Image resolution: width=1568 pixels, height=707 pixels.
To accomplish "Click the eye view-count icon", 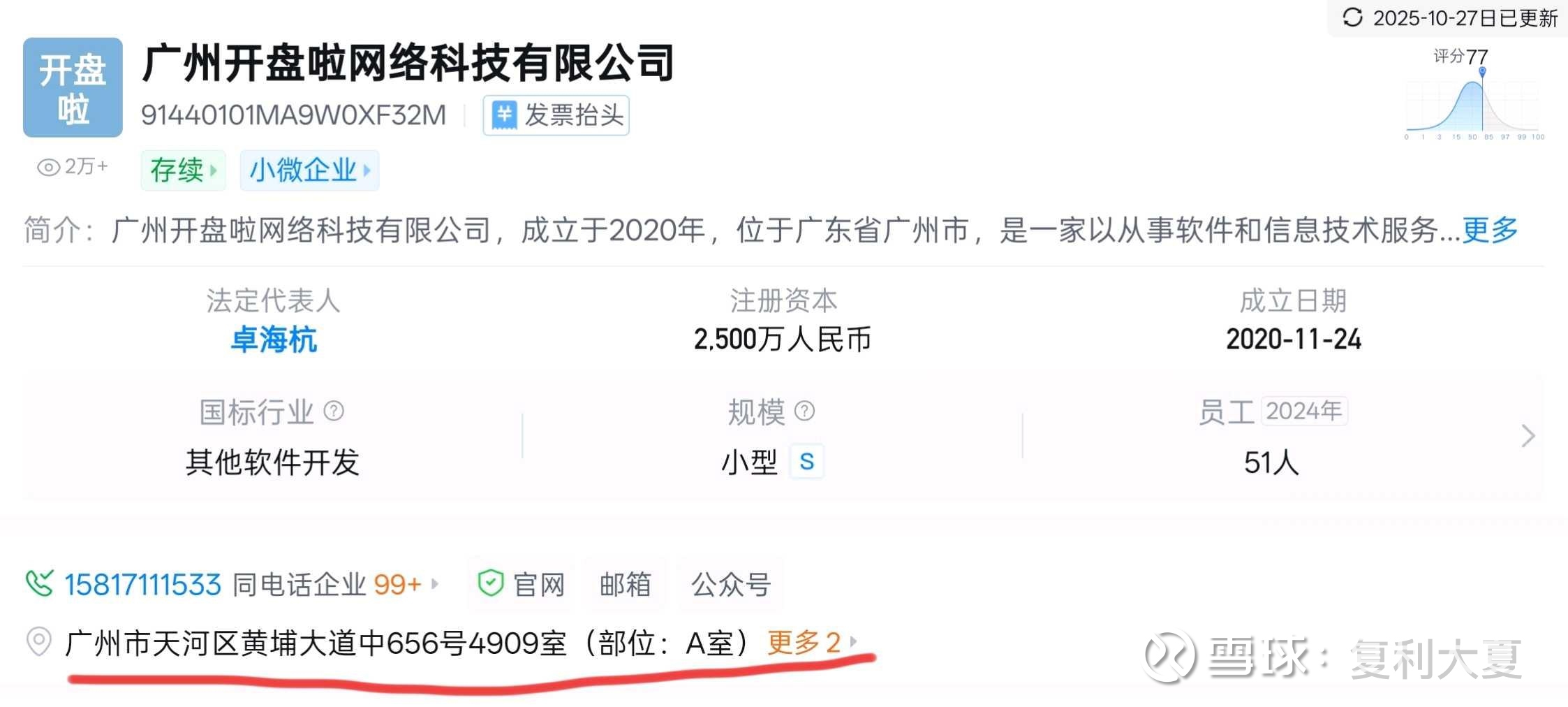I will coord(48,167).
